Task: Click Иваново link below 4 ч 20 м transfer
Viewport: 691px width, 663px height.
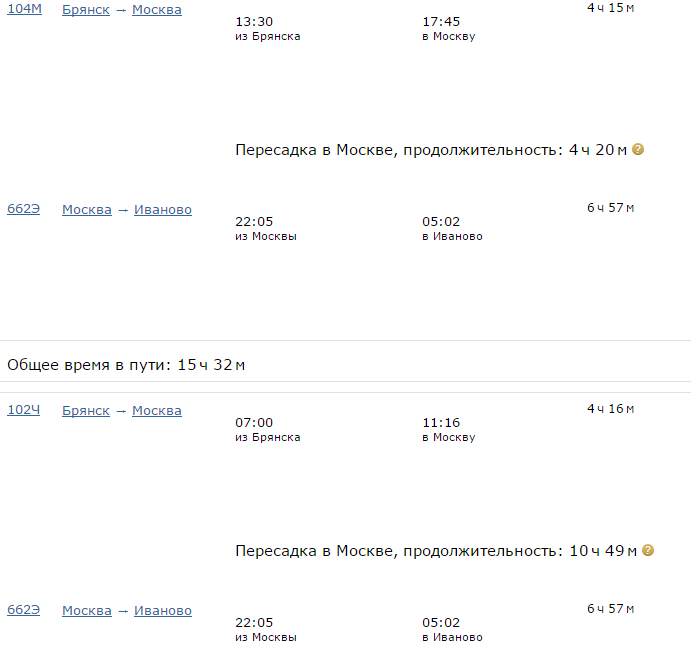Action: [163, 210]
